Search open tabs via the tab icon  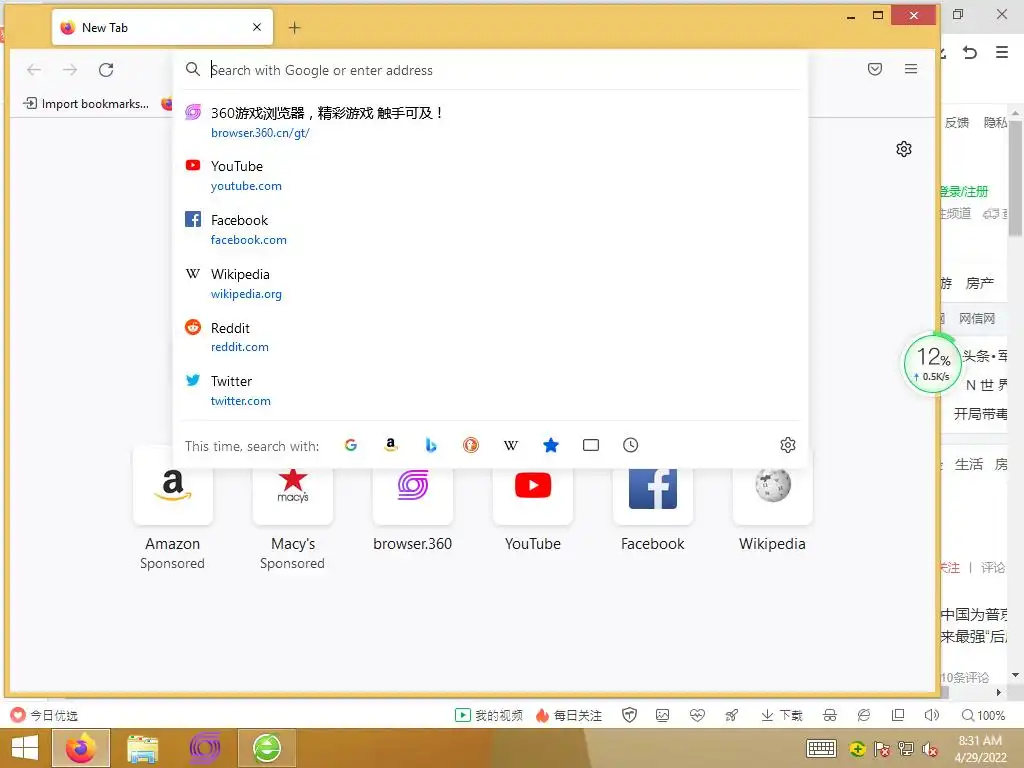point(591,445)
